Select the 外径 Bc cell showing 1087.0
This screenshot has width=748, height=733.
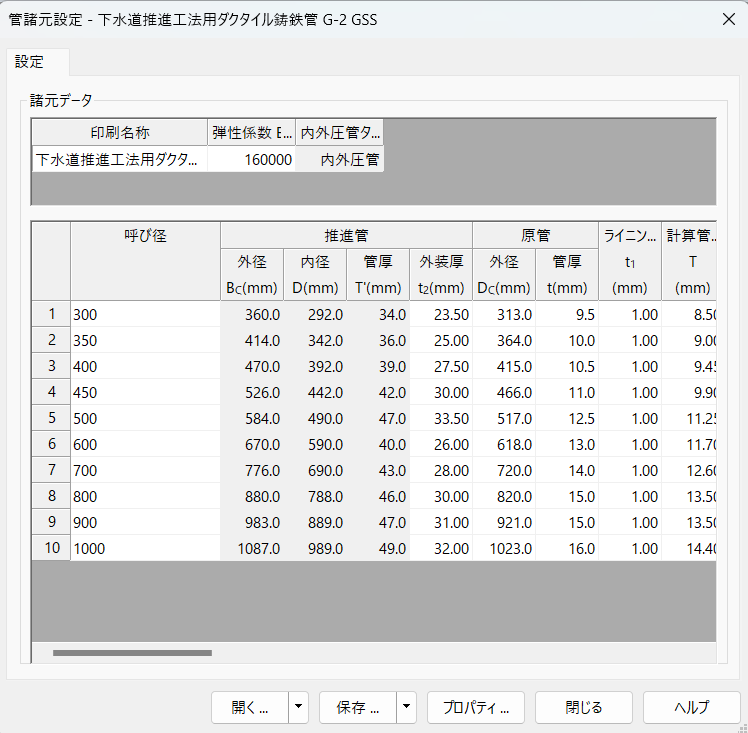(x=252, y=548)
